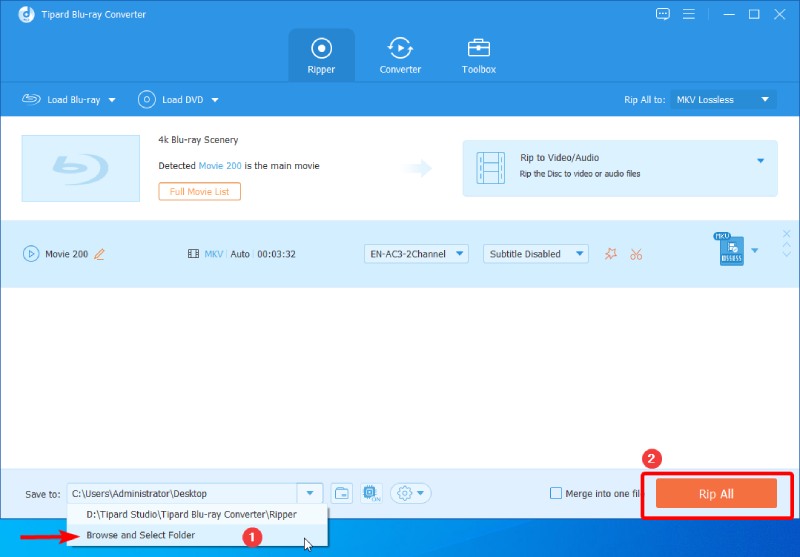800x557 pixels.
Task: Open the edit effects star icon
Action: tap(611, 254)
